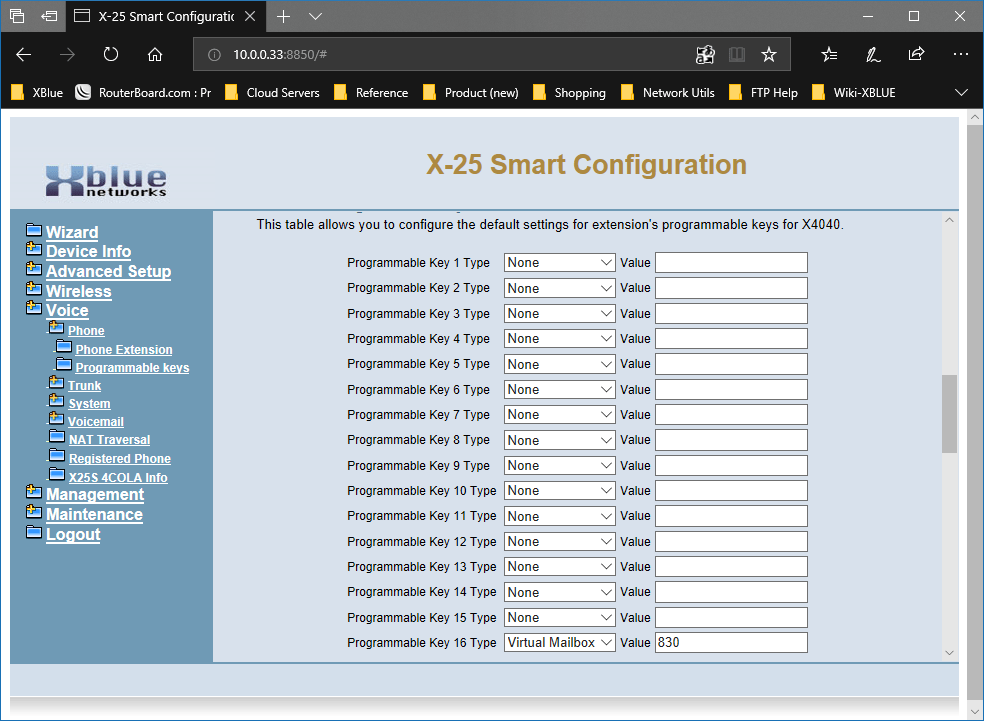Image resolution: width=984 pixels, height=721 pixels.
Task: Click the Add notes pen icon
Action: tap(873, 54)
